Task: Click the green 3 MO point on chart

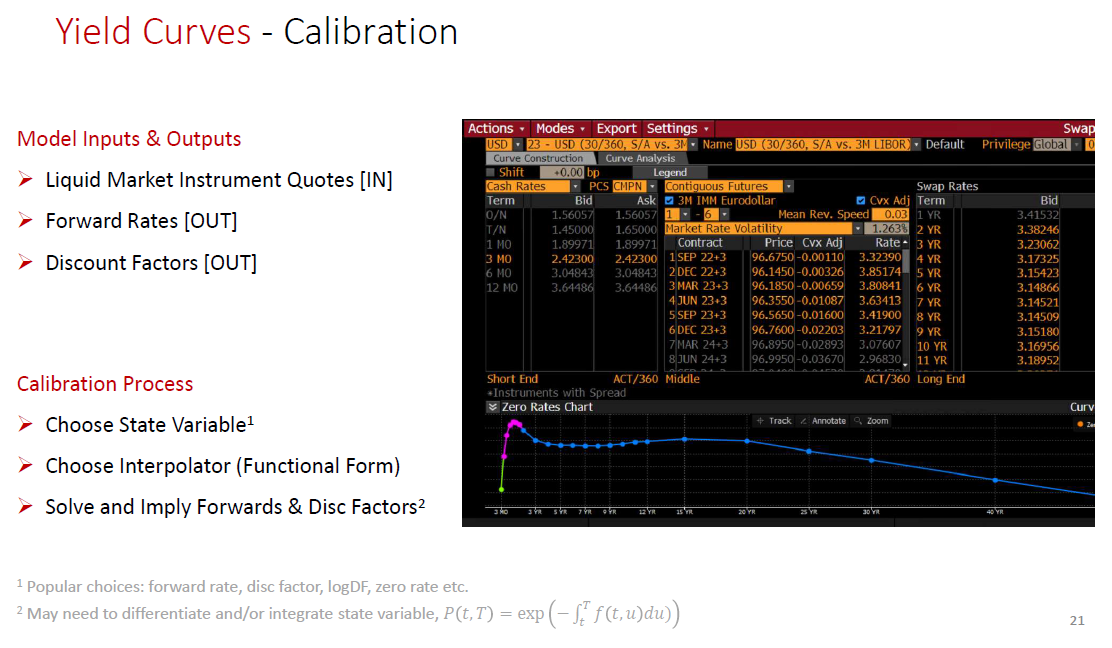Action: [x=502, y=489]
